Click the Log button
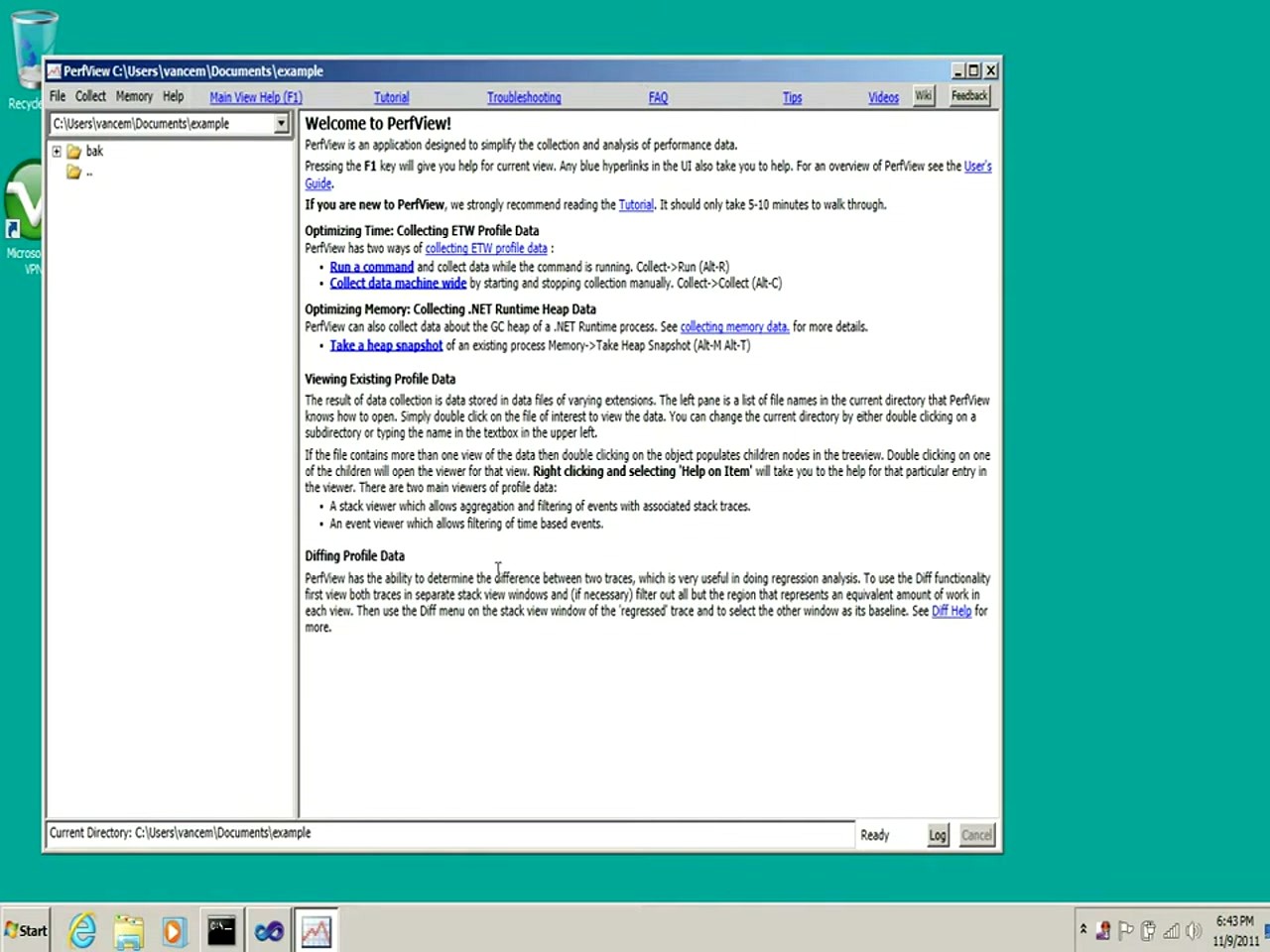Screen dimensions: 1270x952 tap(937, 834)
